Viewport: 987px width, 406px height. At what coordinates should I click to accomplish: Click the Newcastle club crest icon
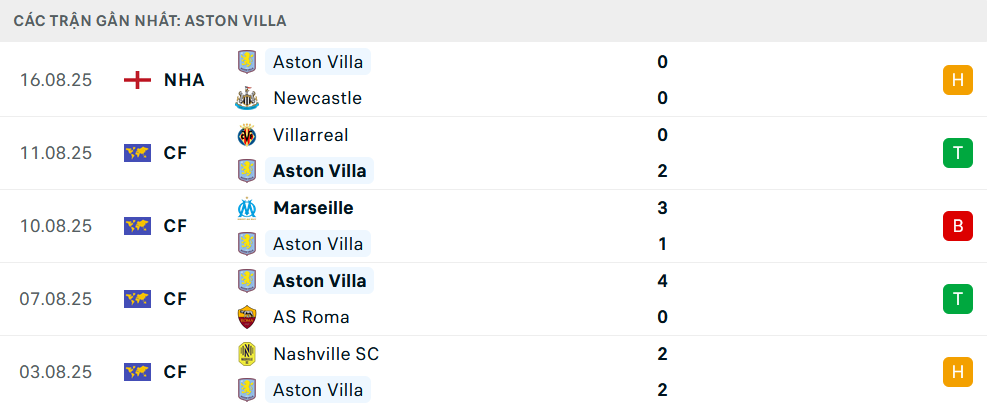pyautogui.click(x=246, y=98)
